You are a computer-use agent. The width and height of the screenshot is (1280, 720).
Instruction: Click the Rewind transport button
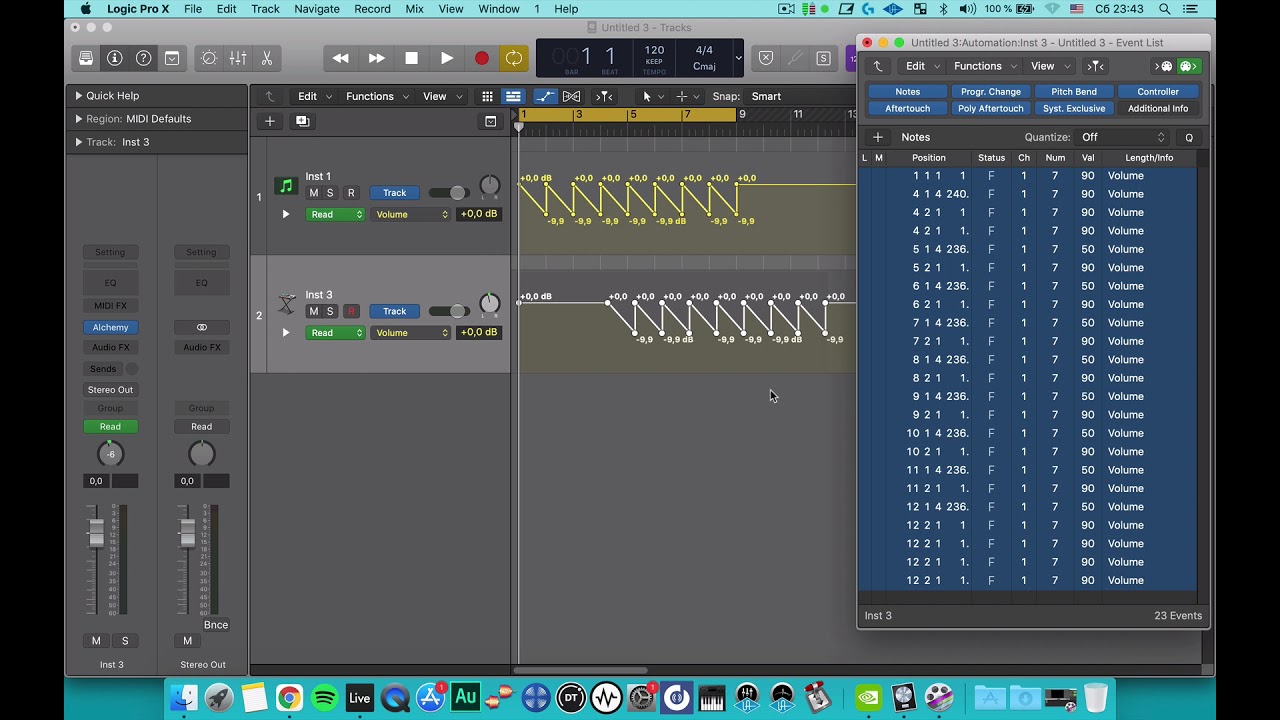click(341, 58)
